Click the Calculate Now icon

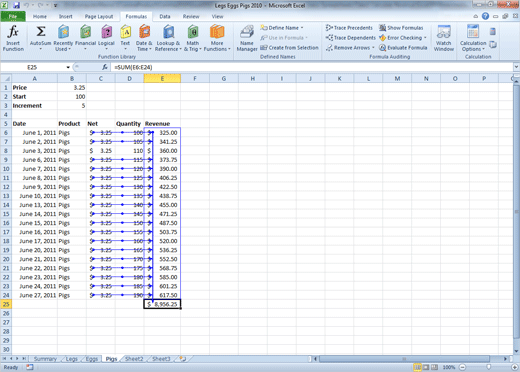pos(493,32)
